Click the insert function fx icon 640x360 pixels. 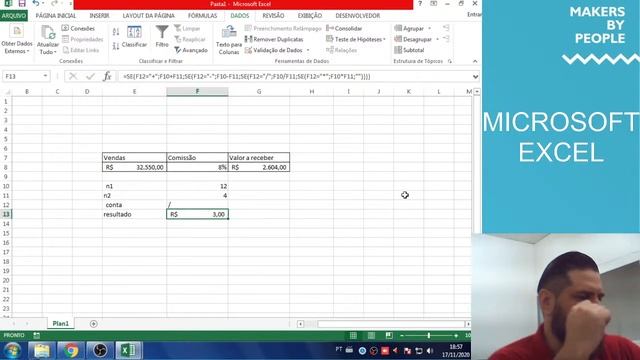[x=107, y=76]
